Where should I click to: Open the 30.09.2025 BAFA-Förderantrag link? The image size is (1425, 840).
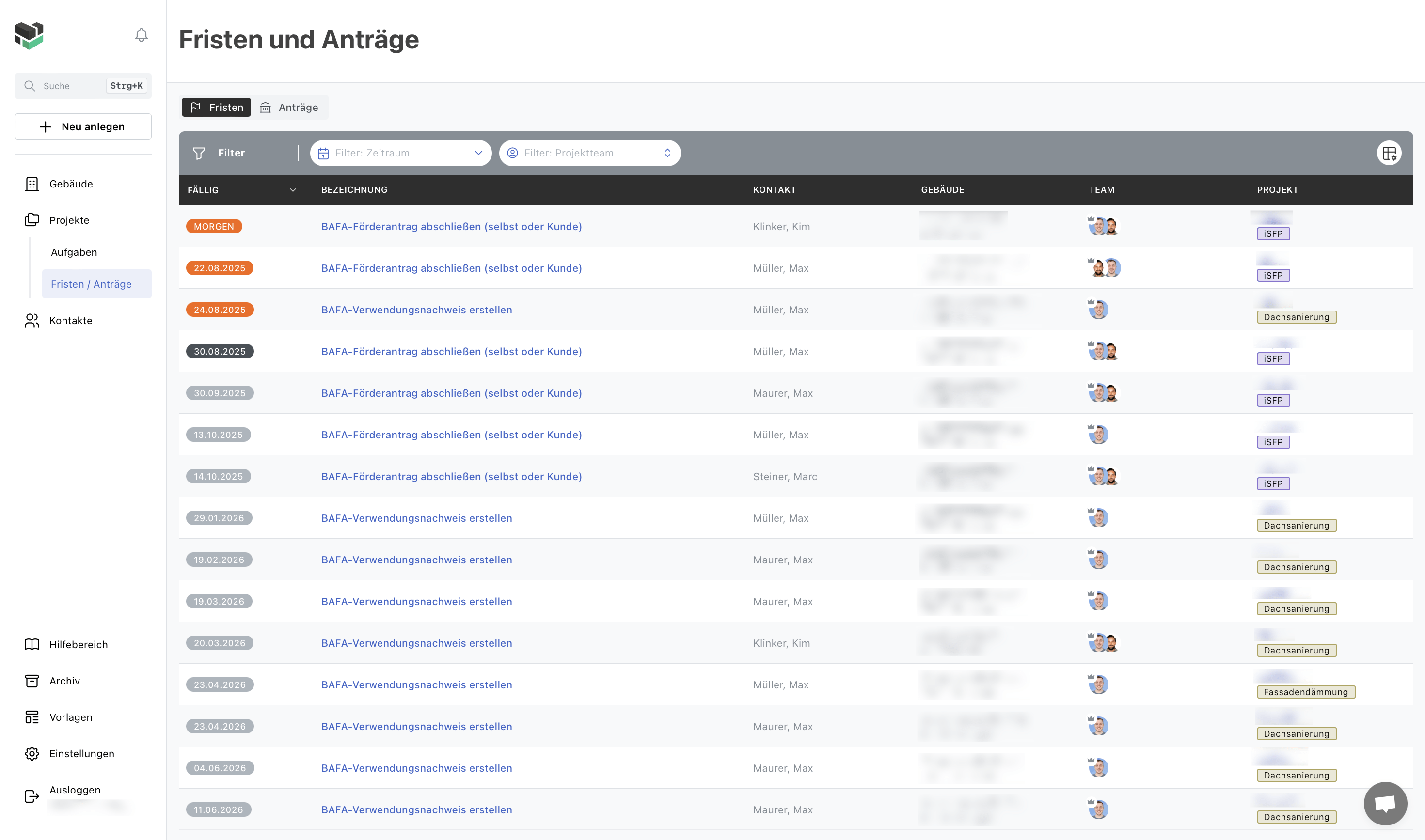pos(451,393)
